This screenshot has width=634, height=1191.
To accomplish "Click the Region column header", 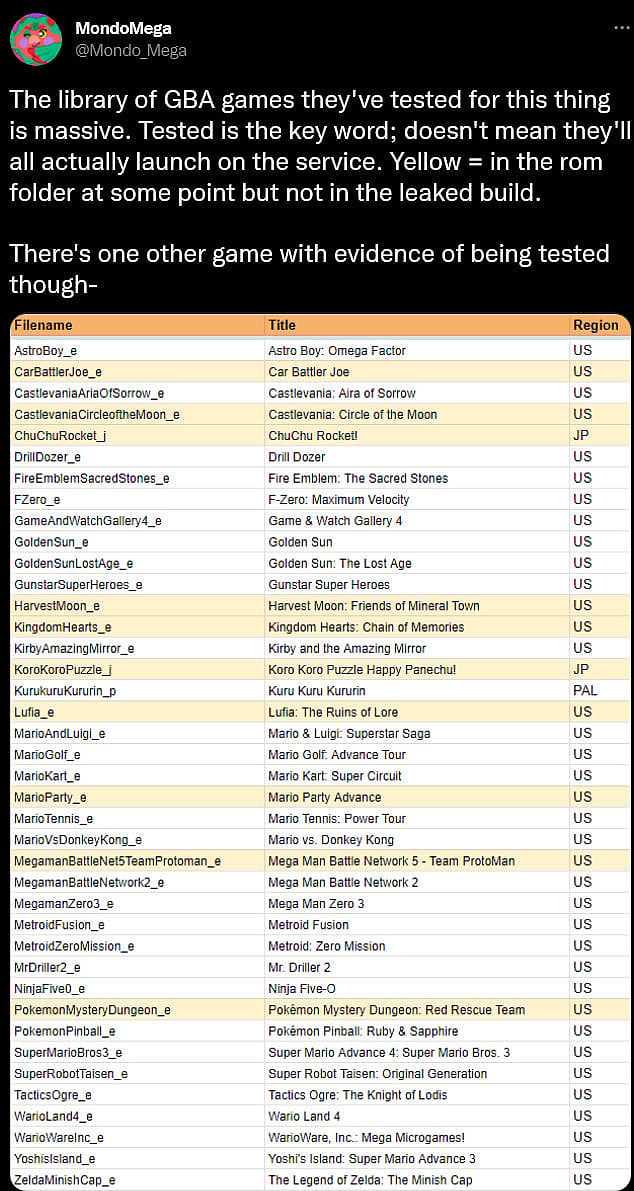I will tap(595, 326).
